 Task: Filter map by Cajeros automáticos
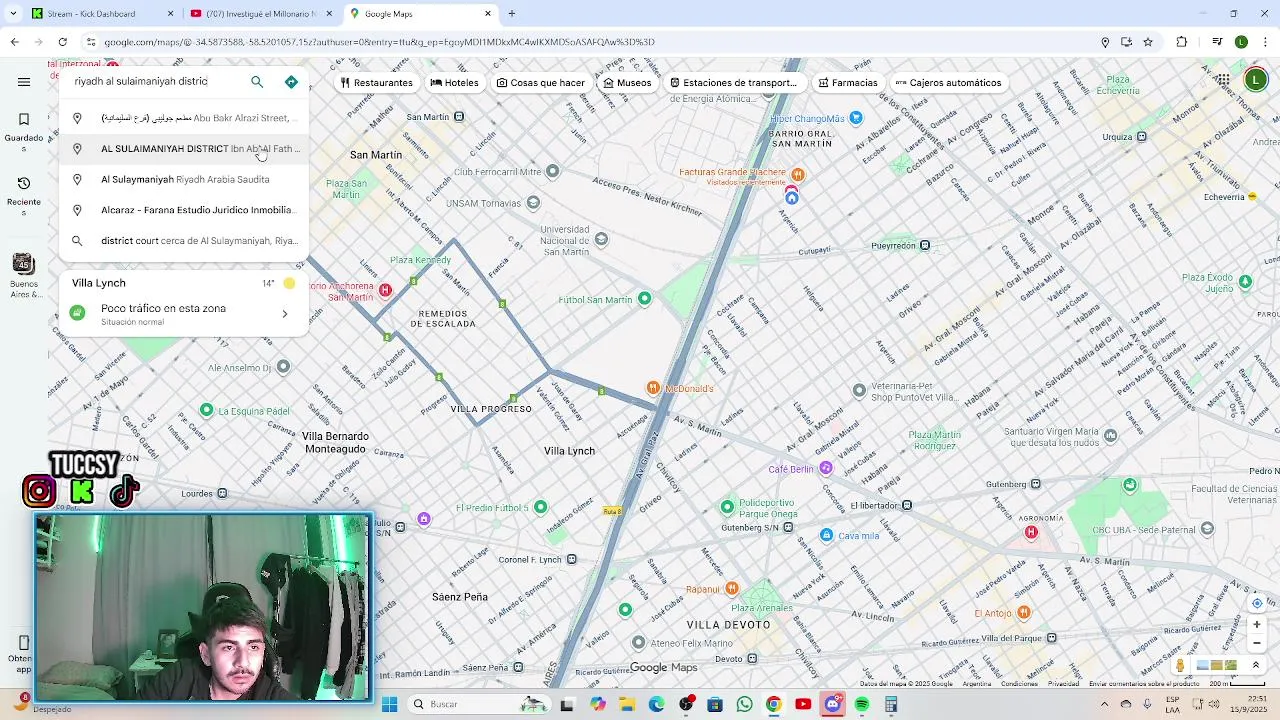tap(948, 83)
